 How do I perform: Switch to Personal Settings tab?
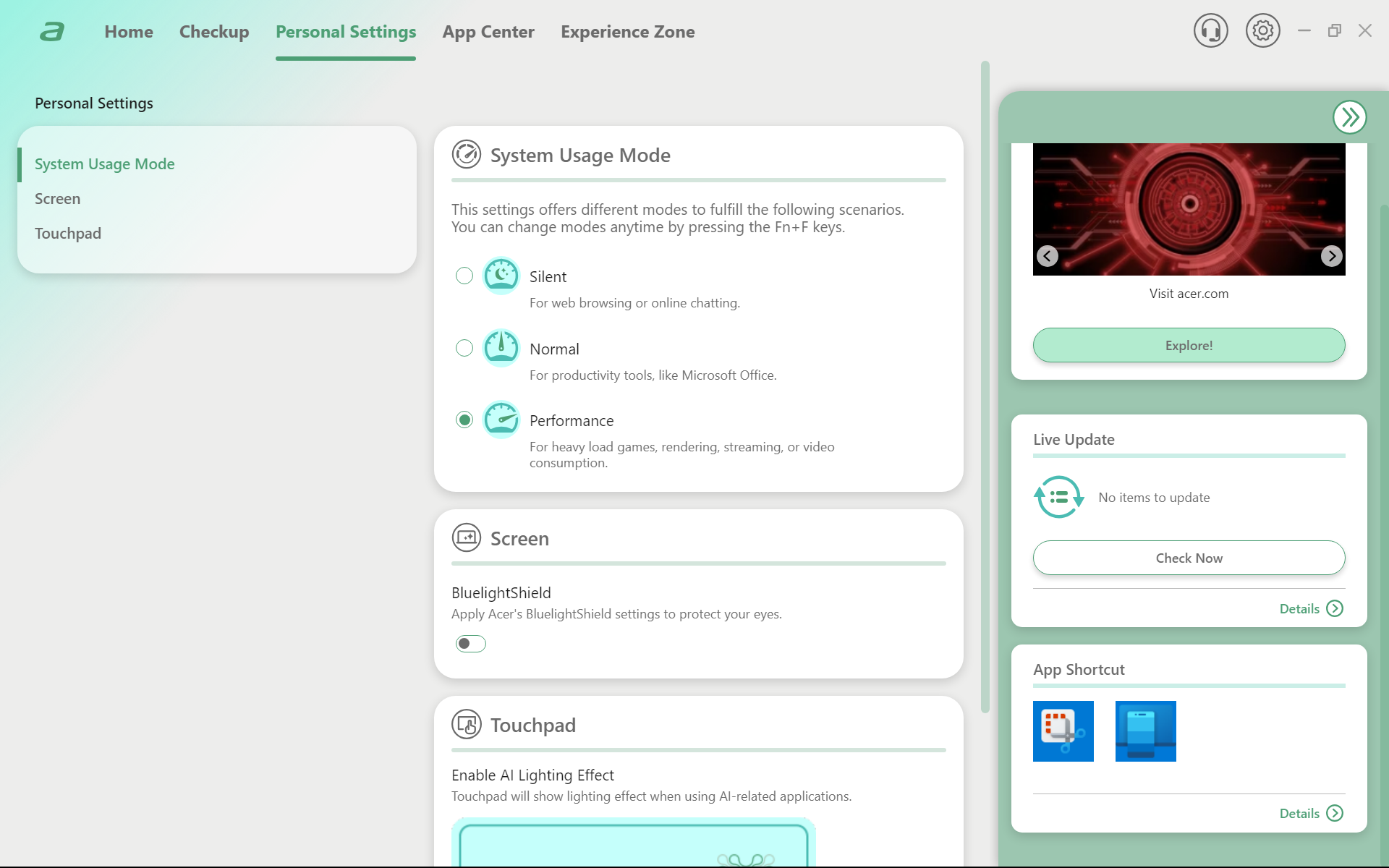point(346,32)
